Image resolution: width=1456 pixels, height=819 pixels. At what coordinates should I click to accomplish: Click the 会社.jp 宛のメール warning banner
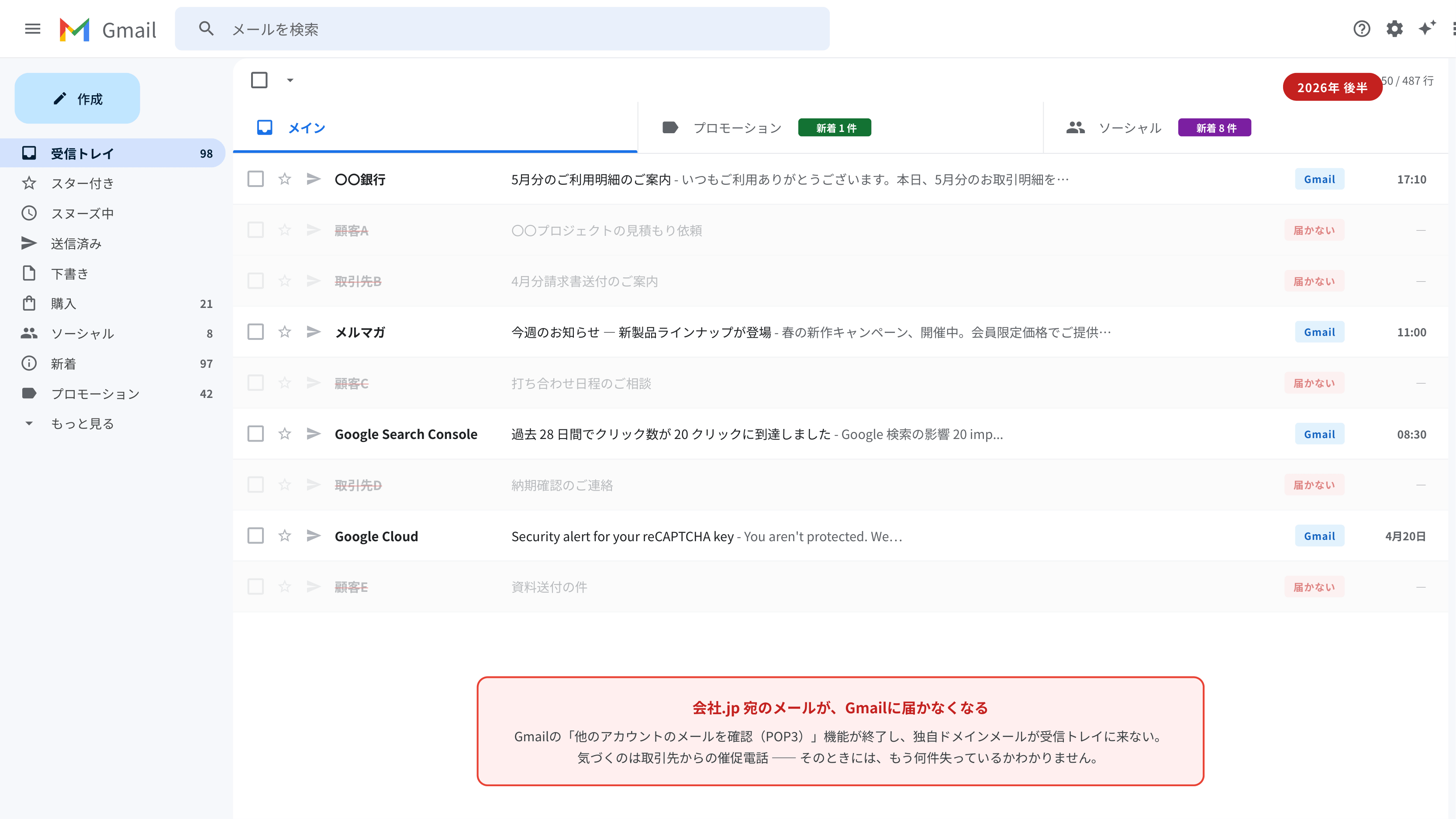coord(841,731)
